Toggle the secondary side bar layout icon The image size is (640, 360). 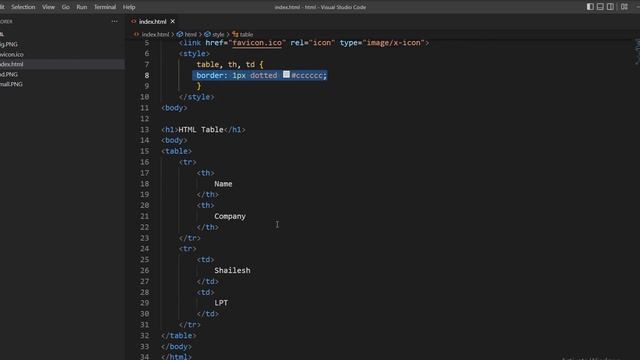coord(610,7)
